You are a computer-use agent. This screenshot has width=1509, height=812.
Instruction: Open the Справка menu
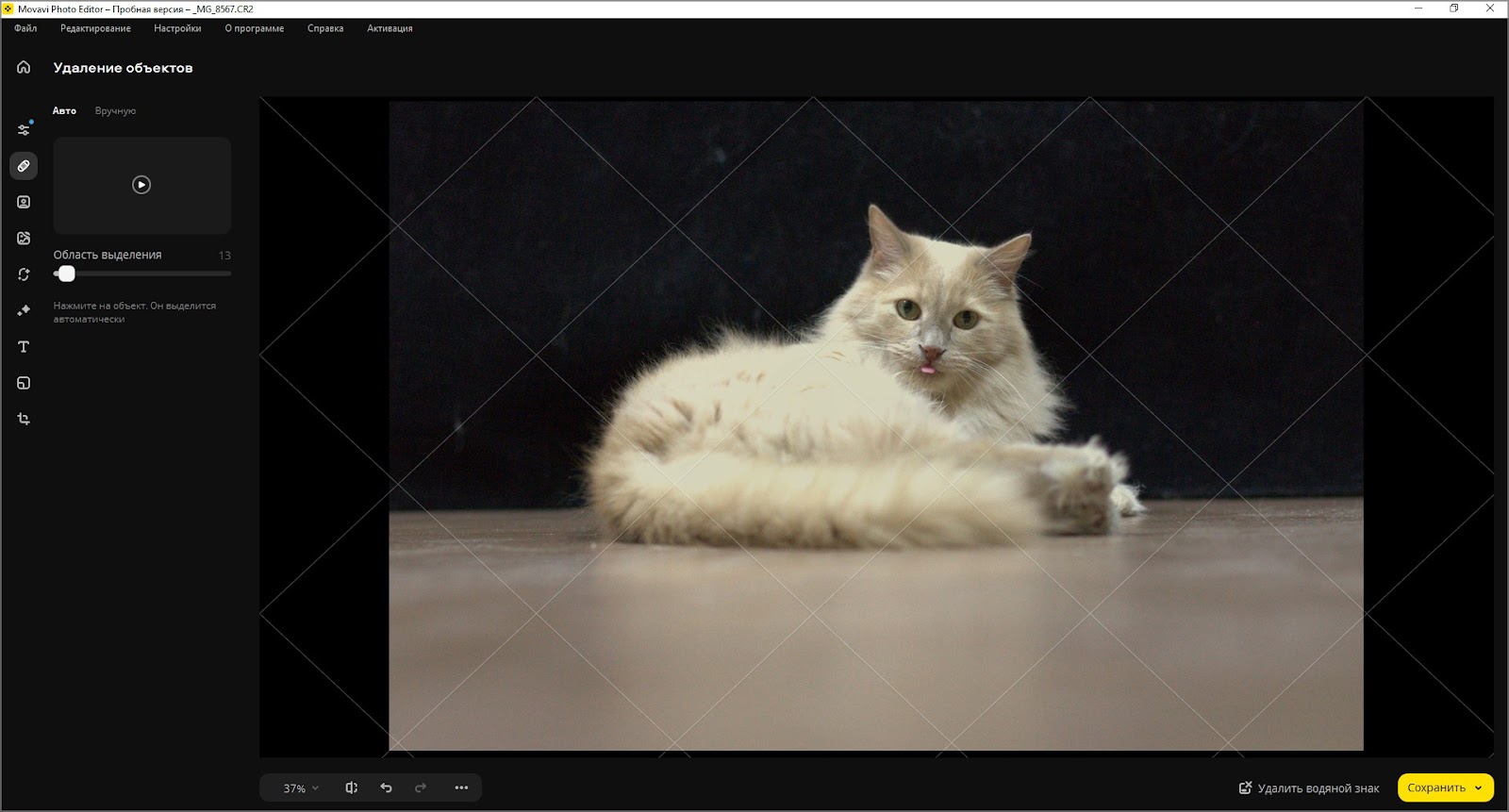325,28
